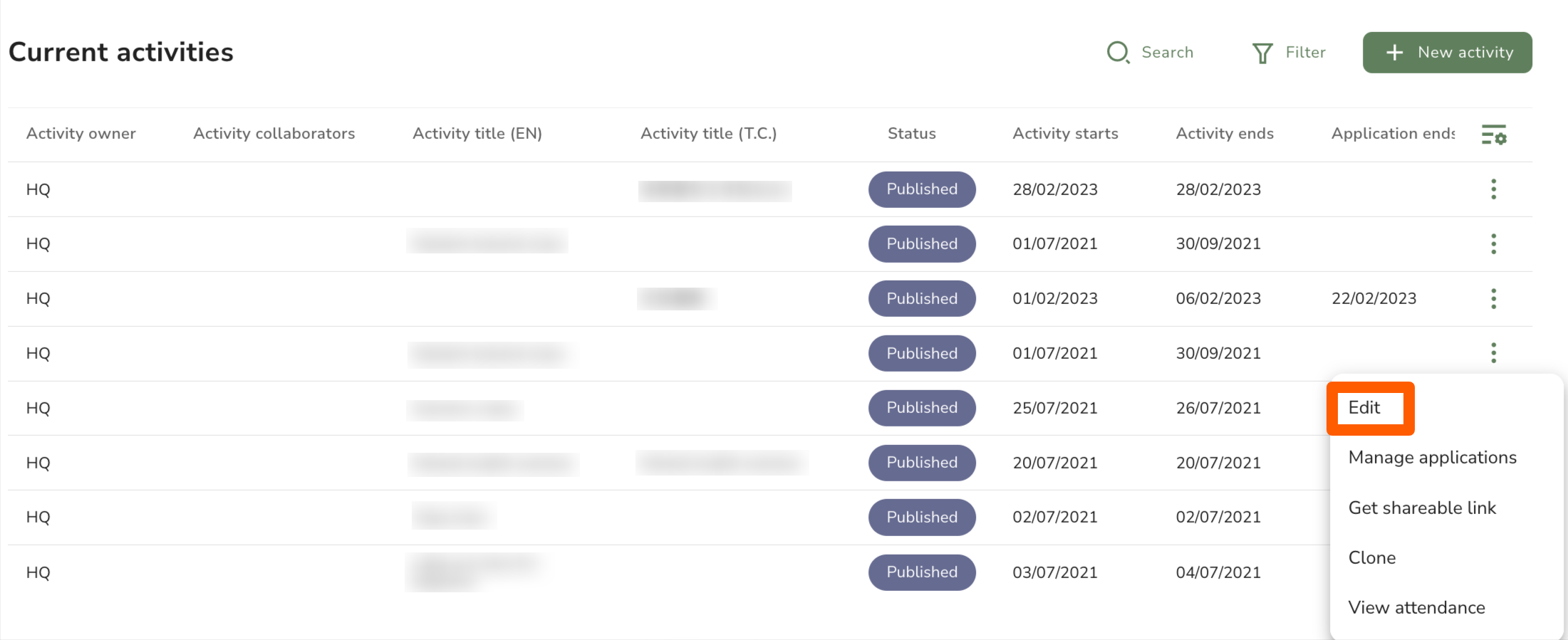Screen dimensions: 1568x640
Task: Click the New activity button
Action: click(1447, 53)
